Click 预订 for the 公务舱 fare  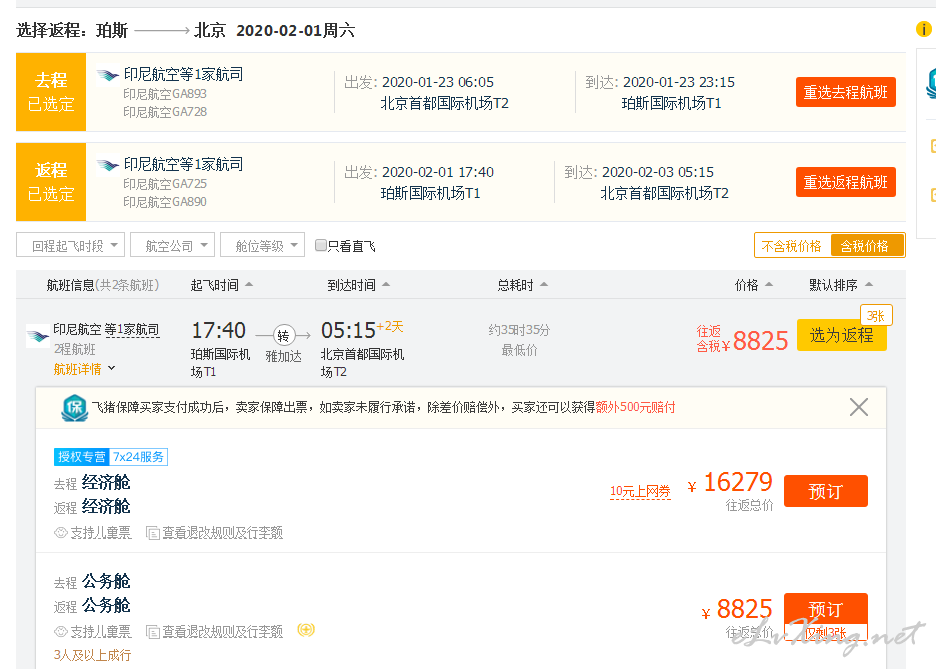coord(826,609)
